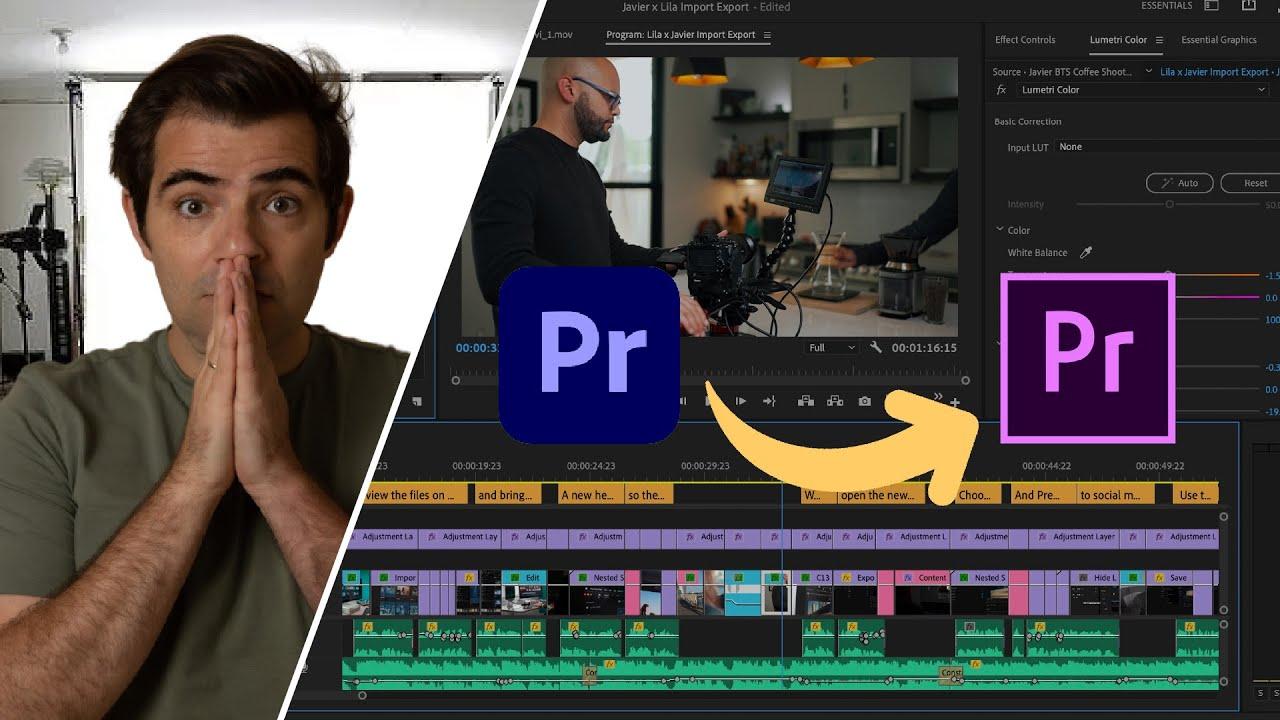Open the Input LUT dropdown showing None
Screen dimensions: 1280x720
point(1167,147)
